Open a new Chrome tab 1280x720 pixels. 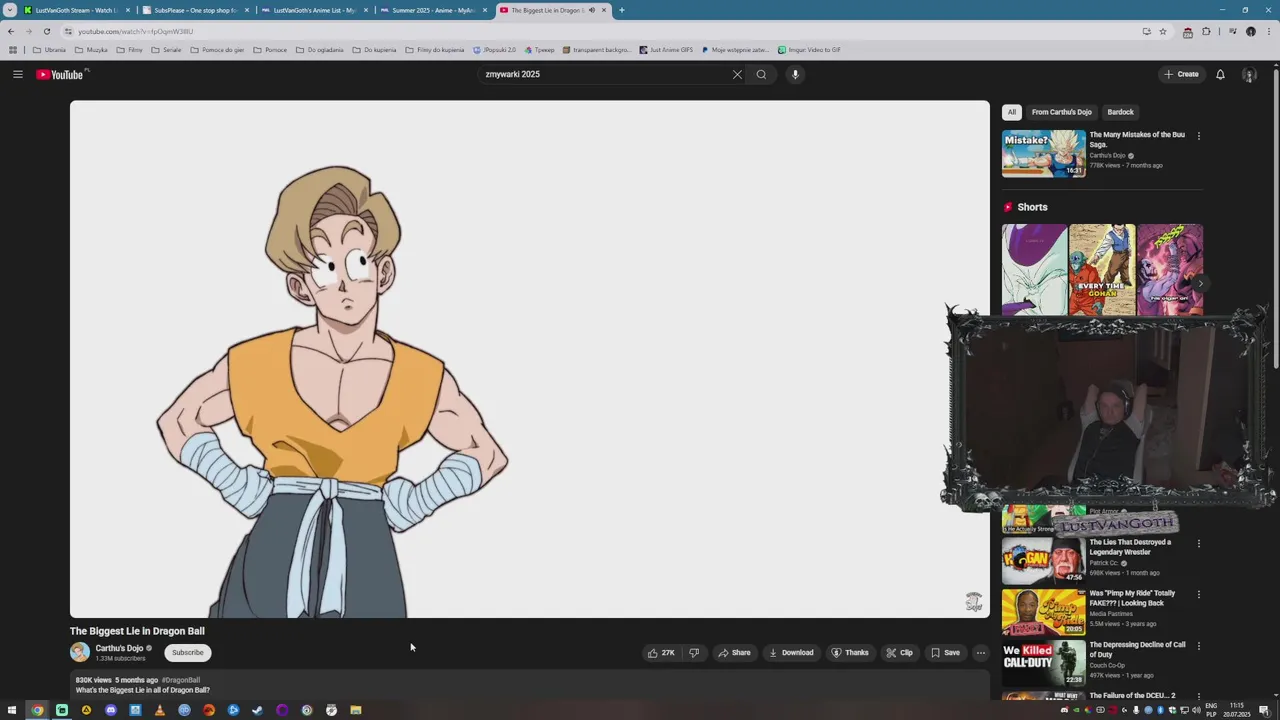pos(621,10)
